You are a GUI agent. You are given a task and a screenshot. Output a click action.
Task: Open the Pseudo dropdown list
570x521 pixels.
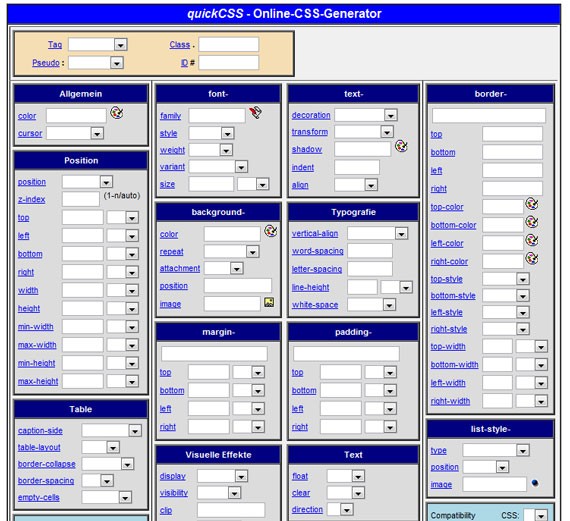(x=117, y=63)
